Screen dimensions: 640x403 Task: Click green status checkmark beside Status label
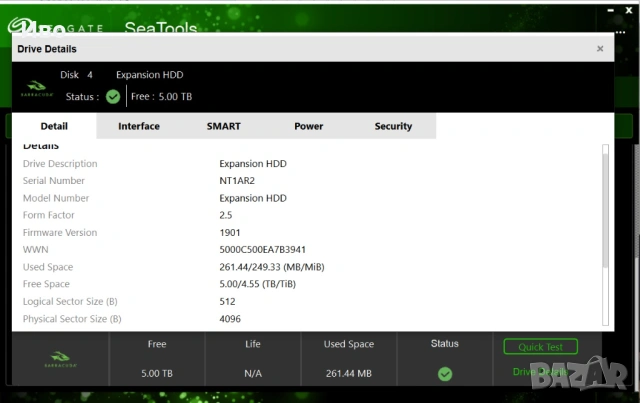click(113, 97)
